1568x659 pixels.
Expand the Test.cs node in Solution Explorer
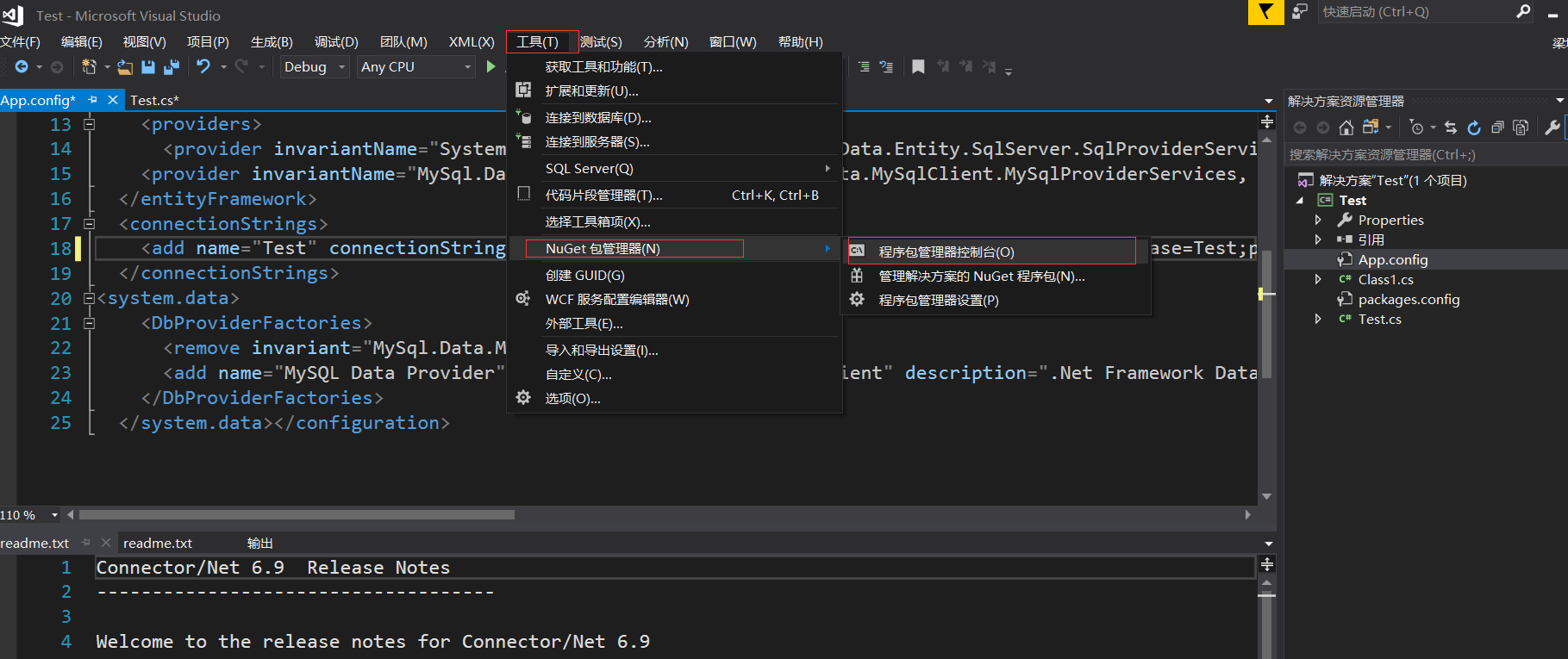pos(1318,319)
